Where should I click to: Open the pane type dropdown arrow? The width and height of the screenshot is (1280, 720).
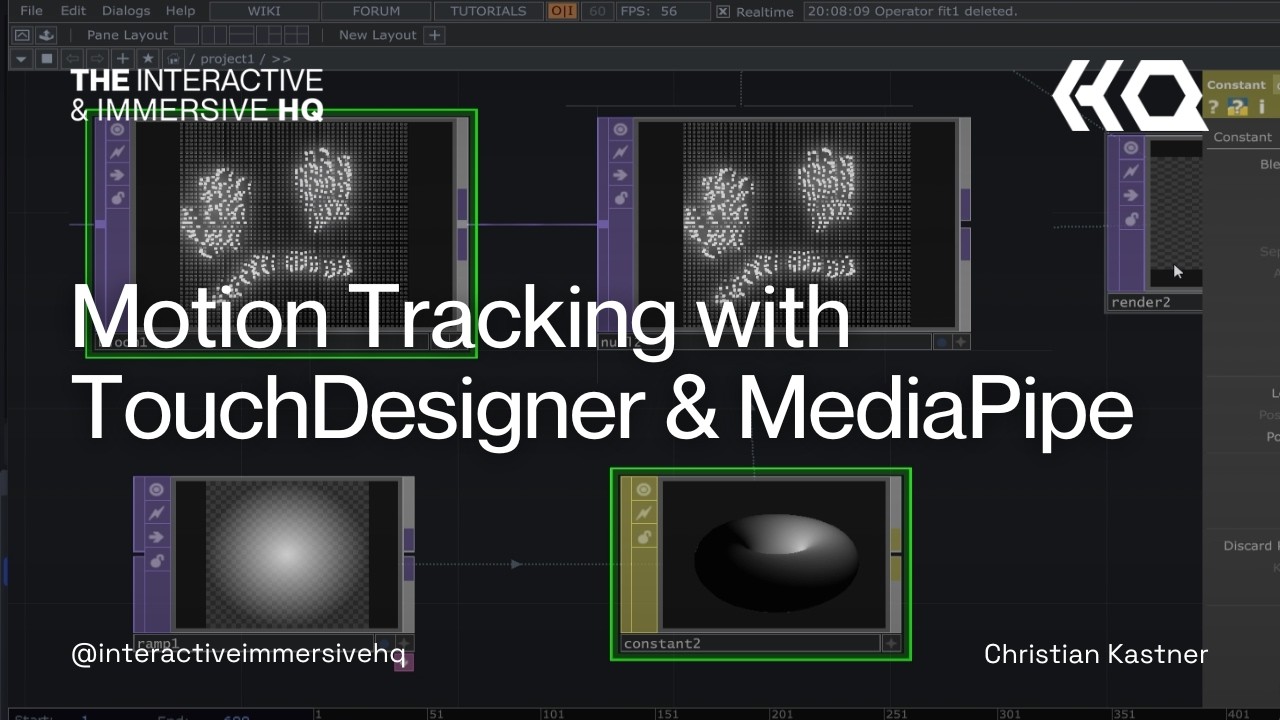tap(21, 59)
